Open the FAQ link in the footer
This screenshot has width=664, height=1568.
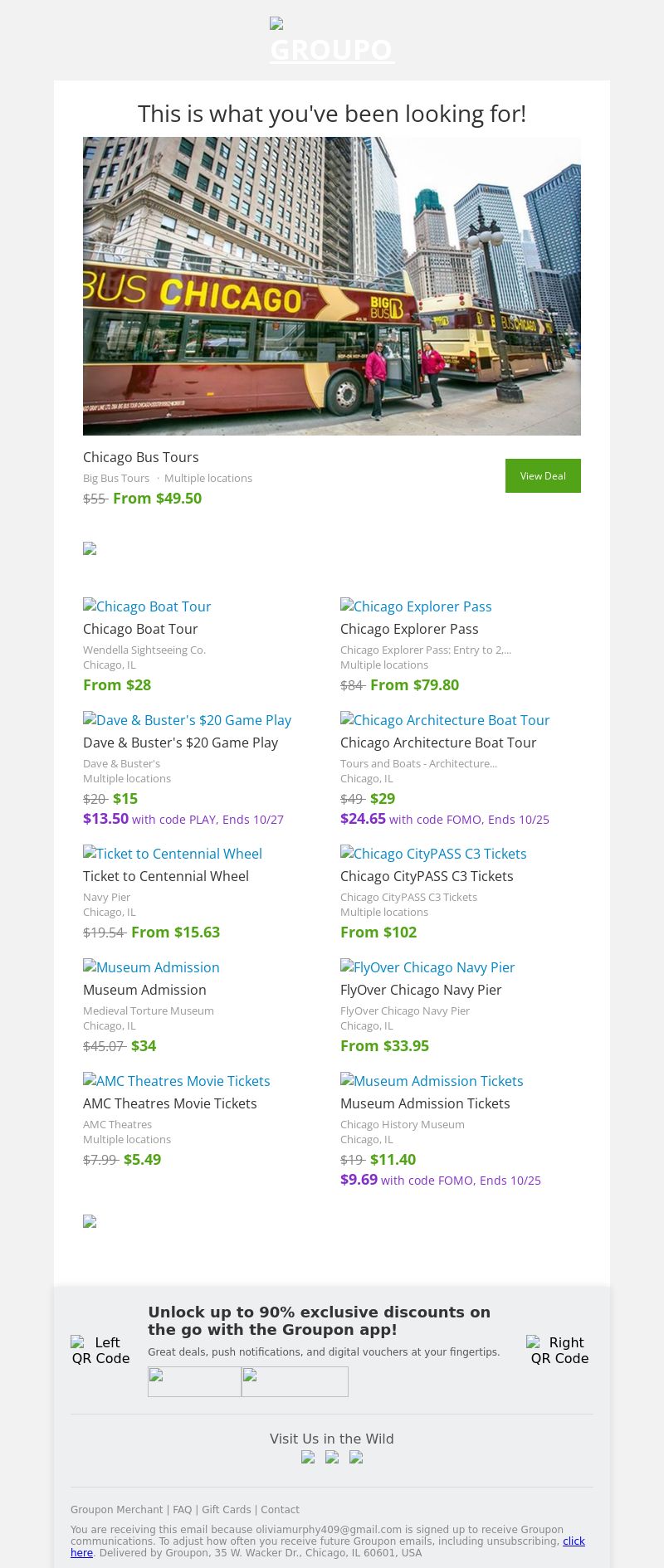tap(182, 1510)
